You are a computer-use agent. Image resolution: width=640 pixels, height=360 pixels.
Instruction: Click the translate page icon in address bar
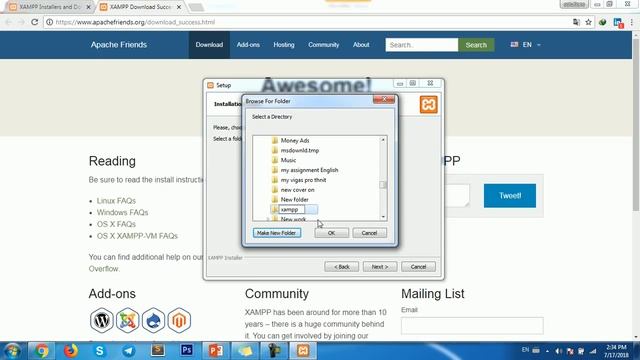(x=576, y=22)
